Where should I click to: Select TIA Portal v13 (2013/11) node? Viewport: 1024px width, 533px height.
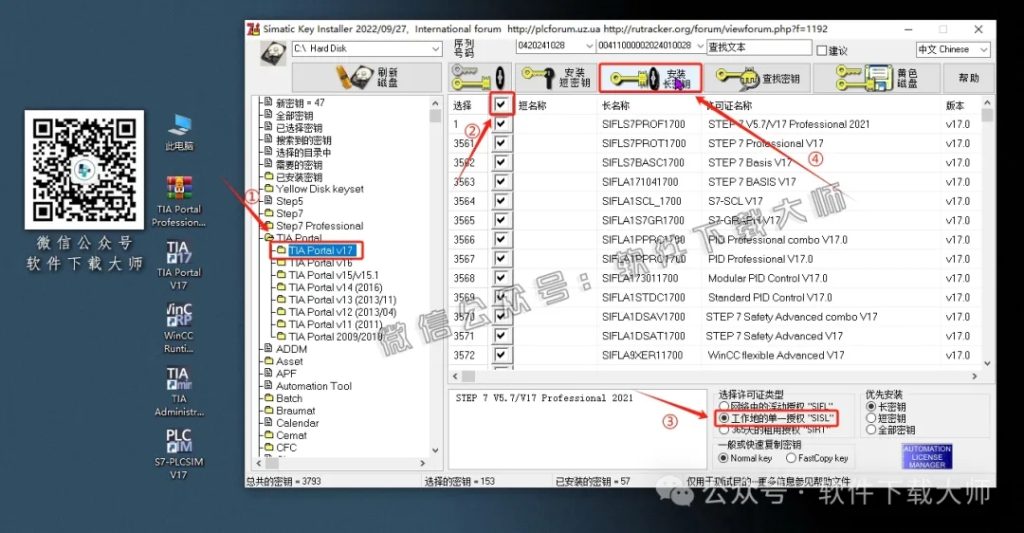click(x=342, y=300)
